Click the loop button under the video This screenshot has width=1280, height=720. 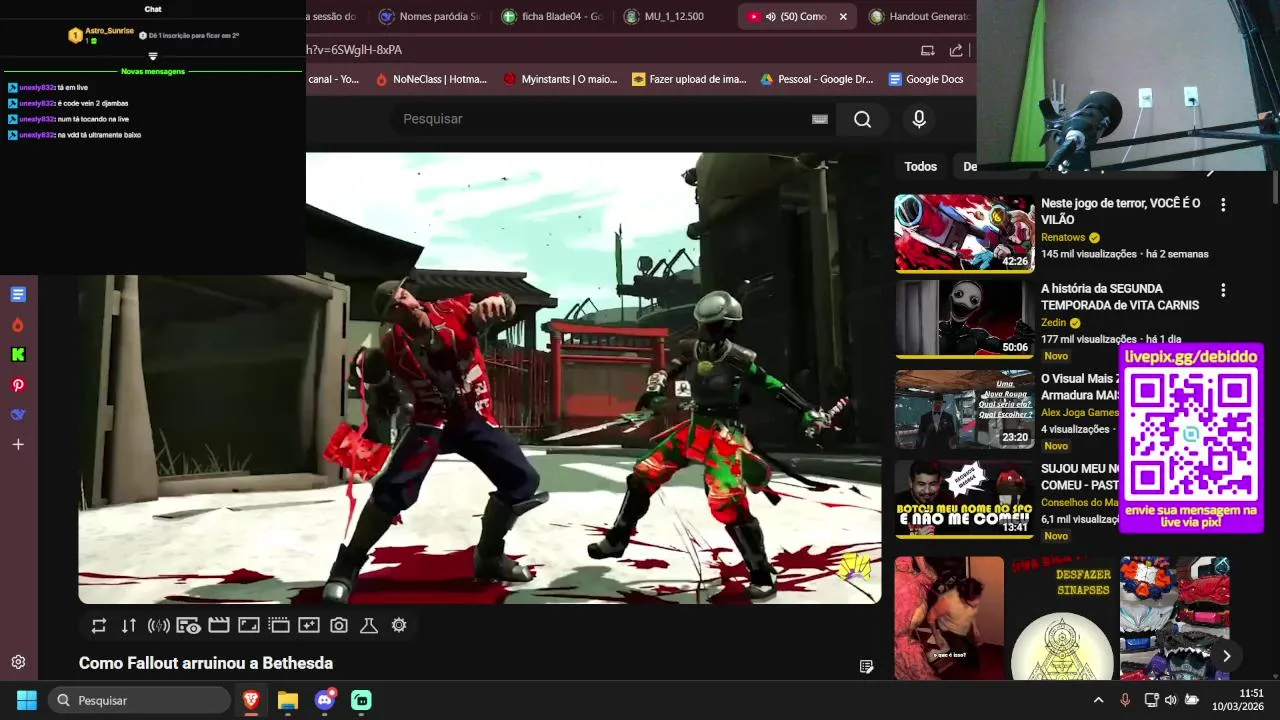pyautogui.click(x=98, y=626)
